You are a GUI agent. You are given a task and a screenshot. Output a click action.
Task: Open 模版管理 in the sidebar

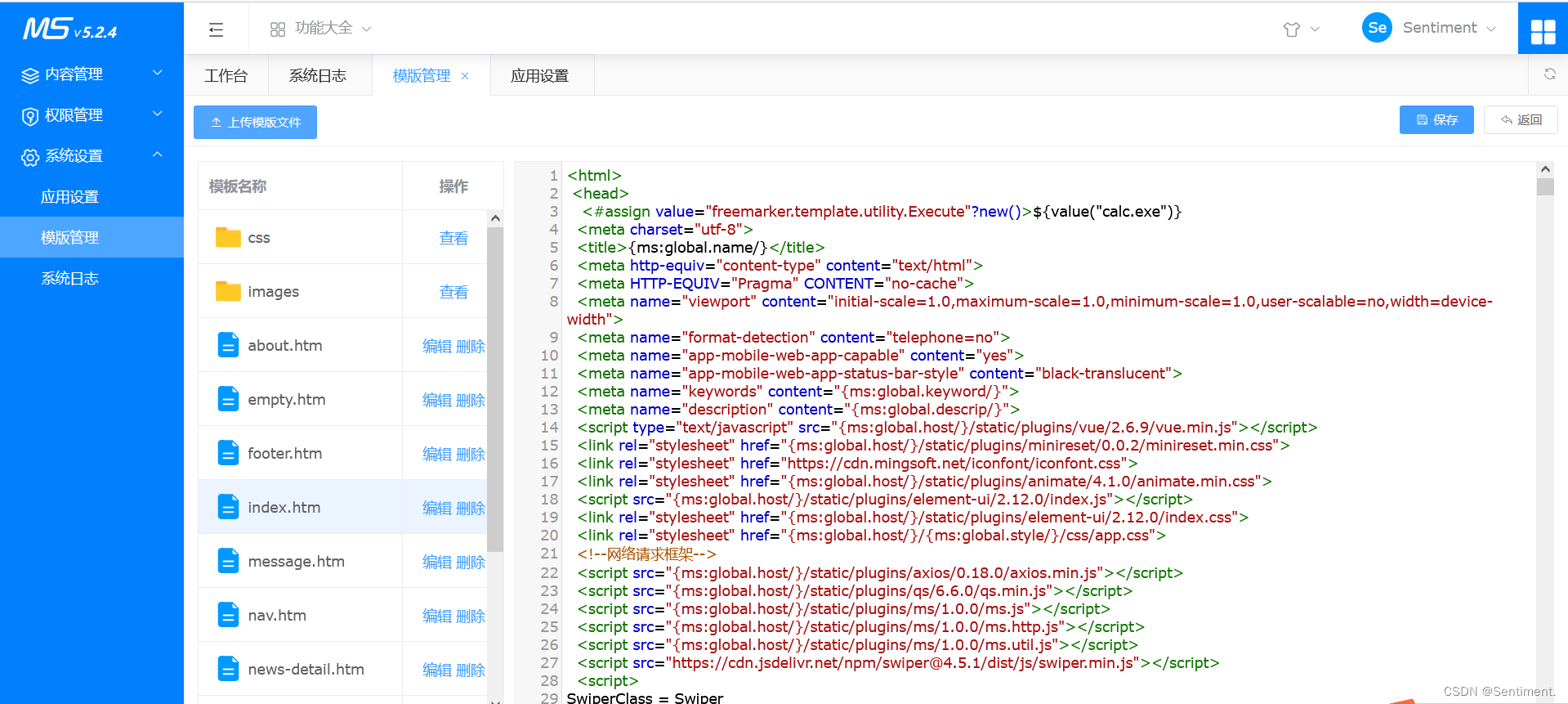[x=92, y=237]
